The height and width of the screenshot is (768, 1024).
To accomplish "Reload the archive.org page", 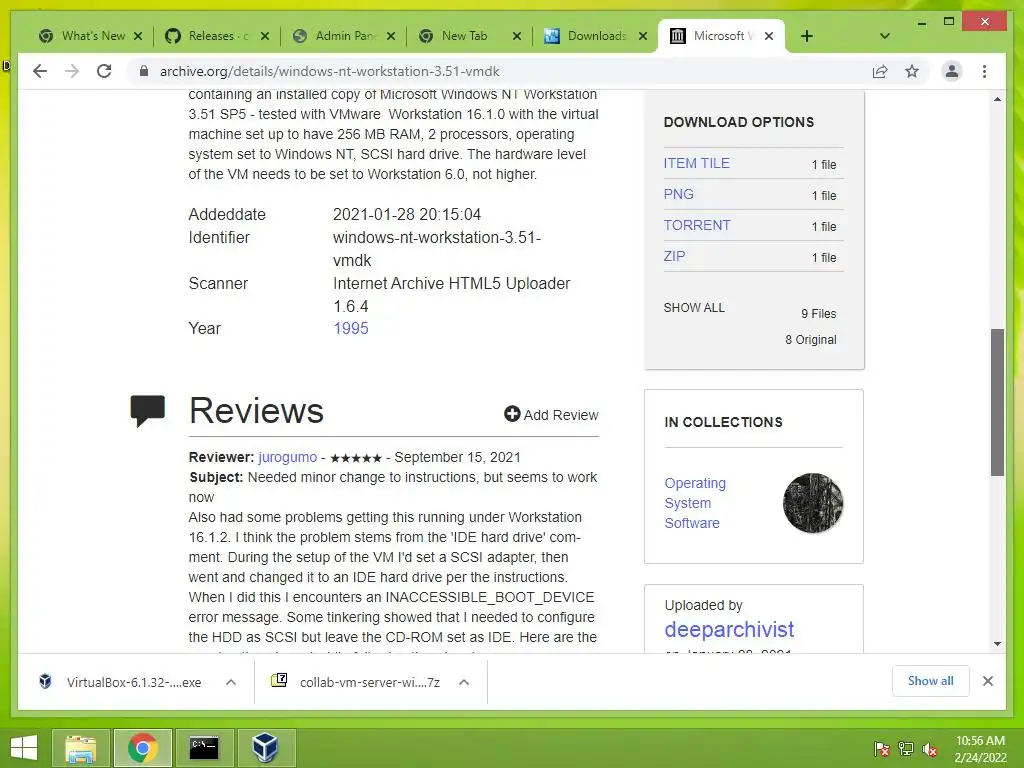I will tap(104, 71).
